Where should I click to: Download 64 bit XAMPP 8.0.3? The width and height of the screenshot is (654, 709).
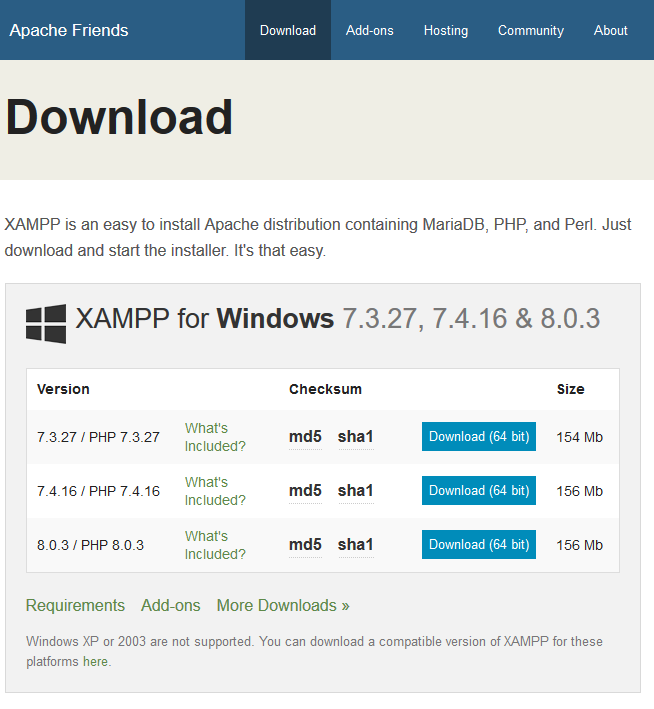click(x=479, y=544)
